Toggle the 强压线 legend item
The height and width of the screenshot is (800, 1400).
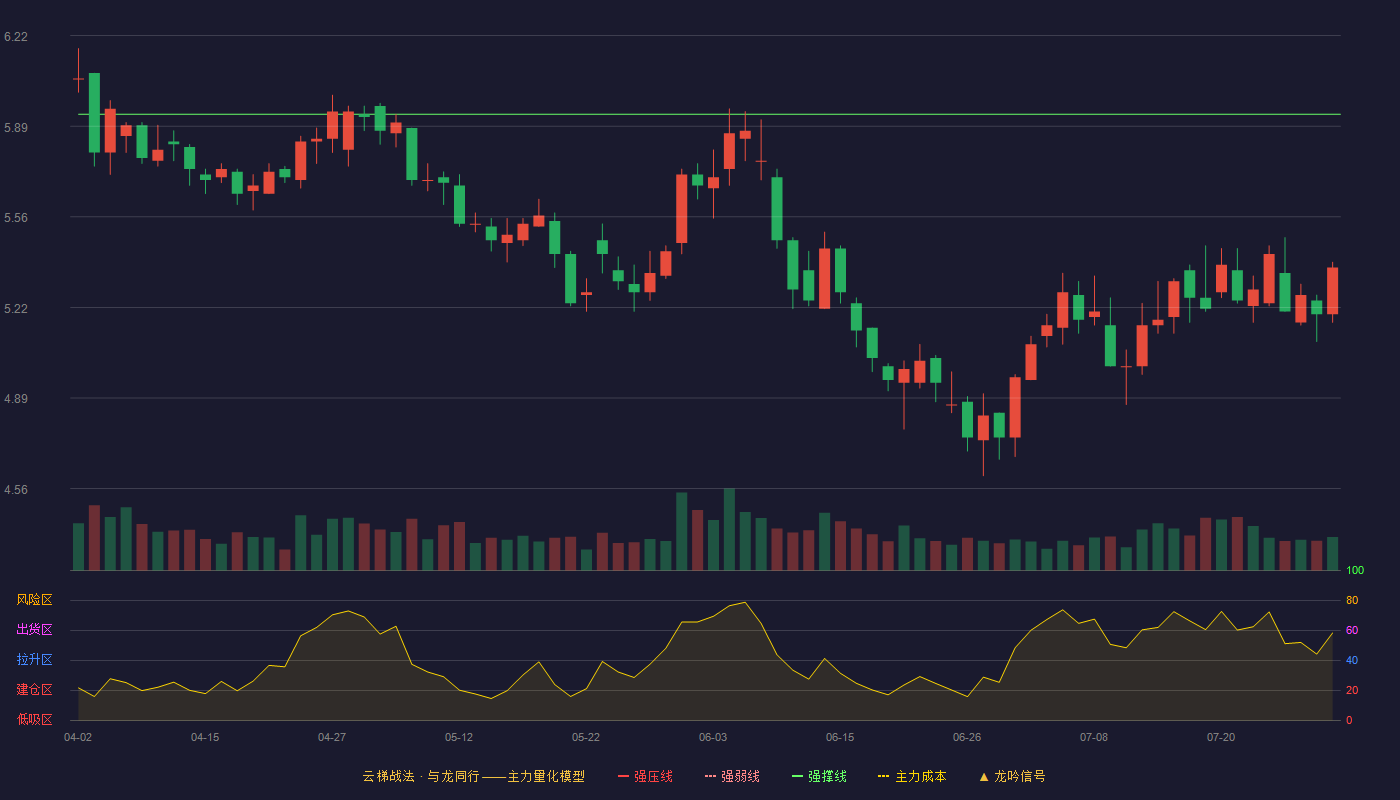pos(645,776)
